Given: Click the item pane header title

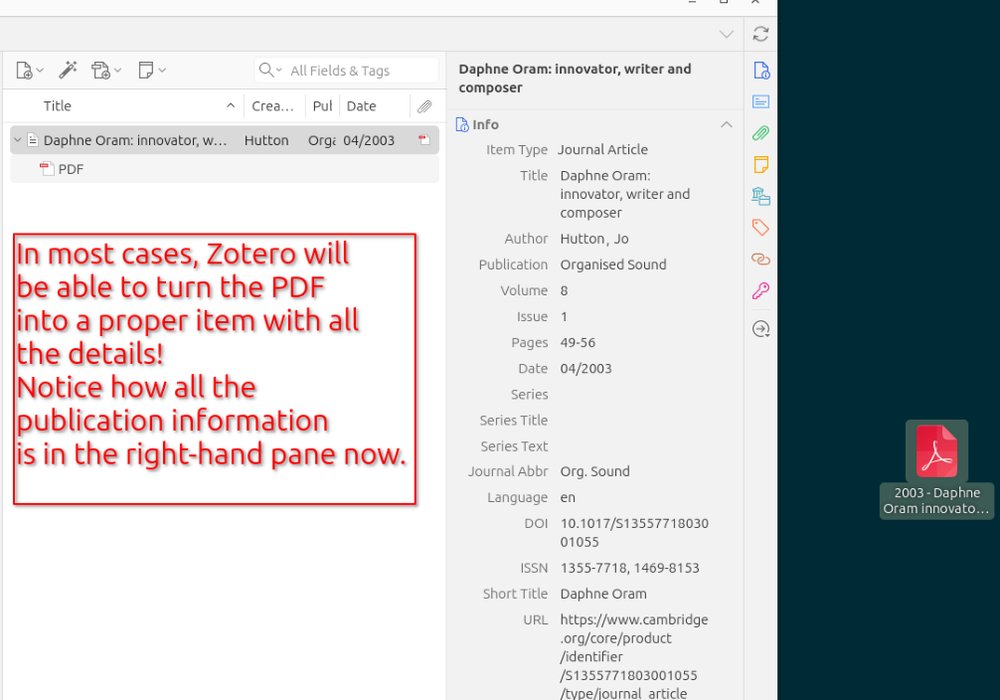Looking at the screenshot, I should [575, 78].
